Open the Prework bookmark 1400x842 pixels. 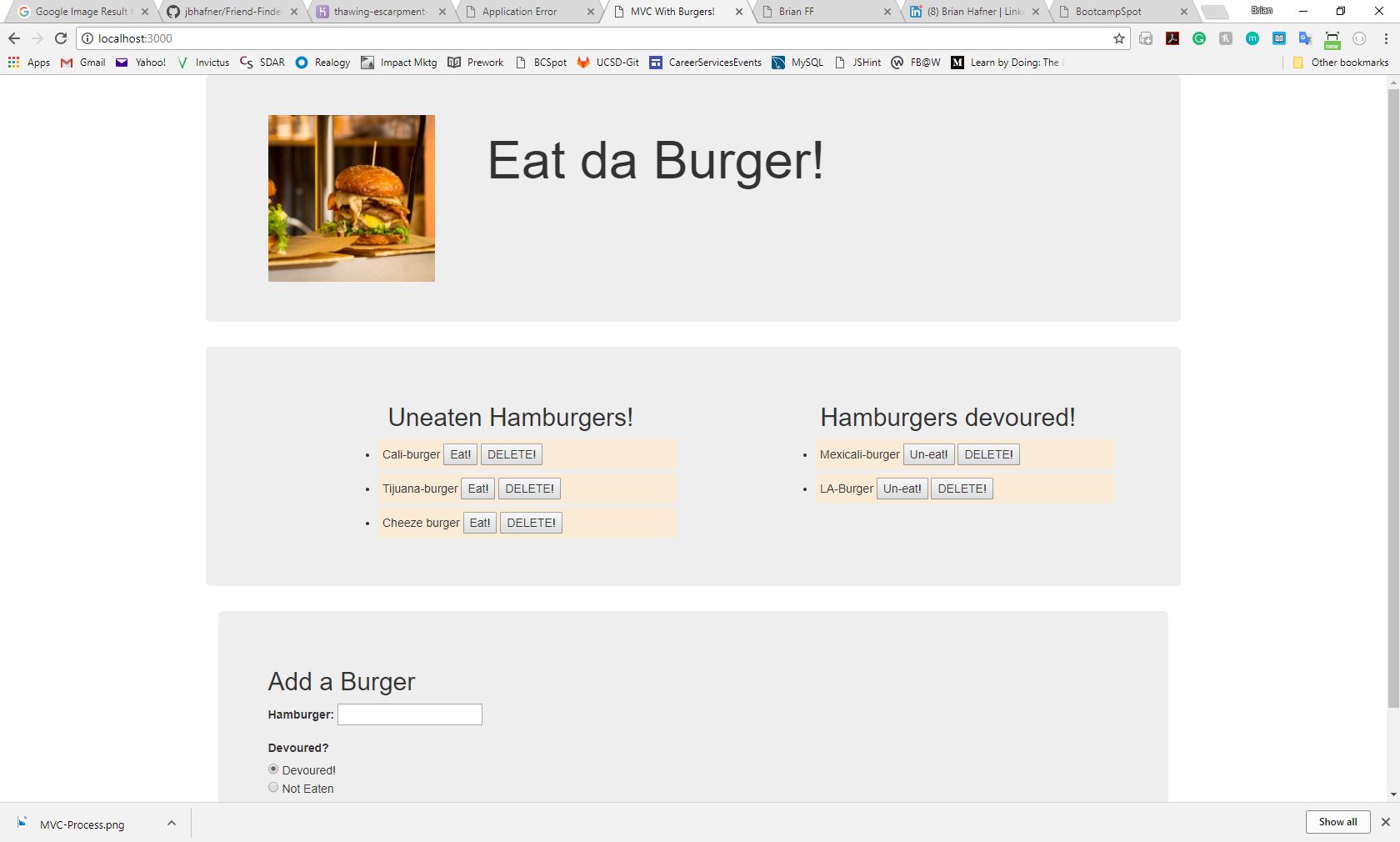click(476, 63)
